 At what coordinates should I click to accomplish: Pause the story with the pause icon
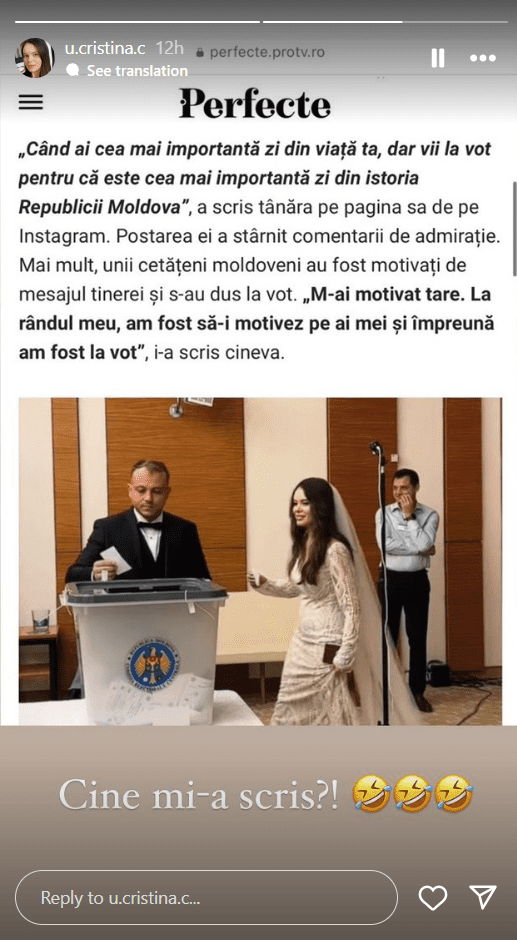click(438, 58)
